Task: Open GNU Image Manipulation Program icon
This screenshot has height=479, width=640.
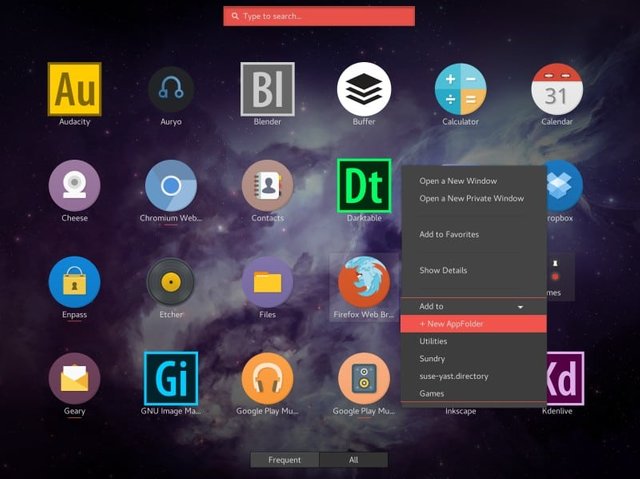Action: point(171,378)
